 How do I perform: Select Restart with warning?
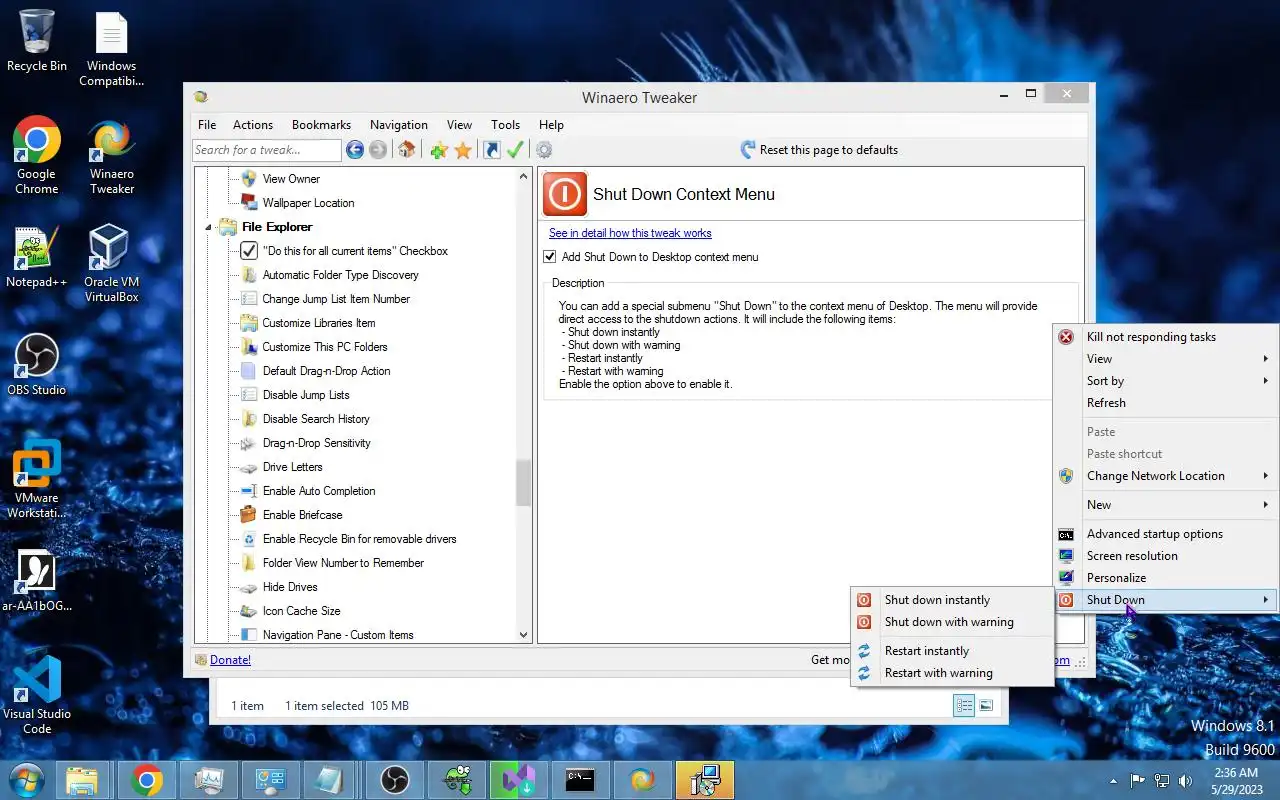(952, 673)
